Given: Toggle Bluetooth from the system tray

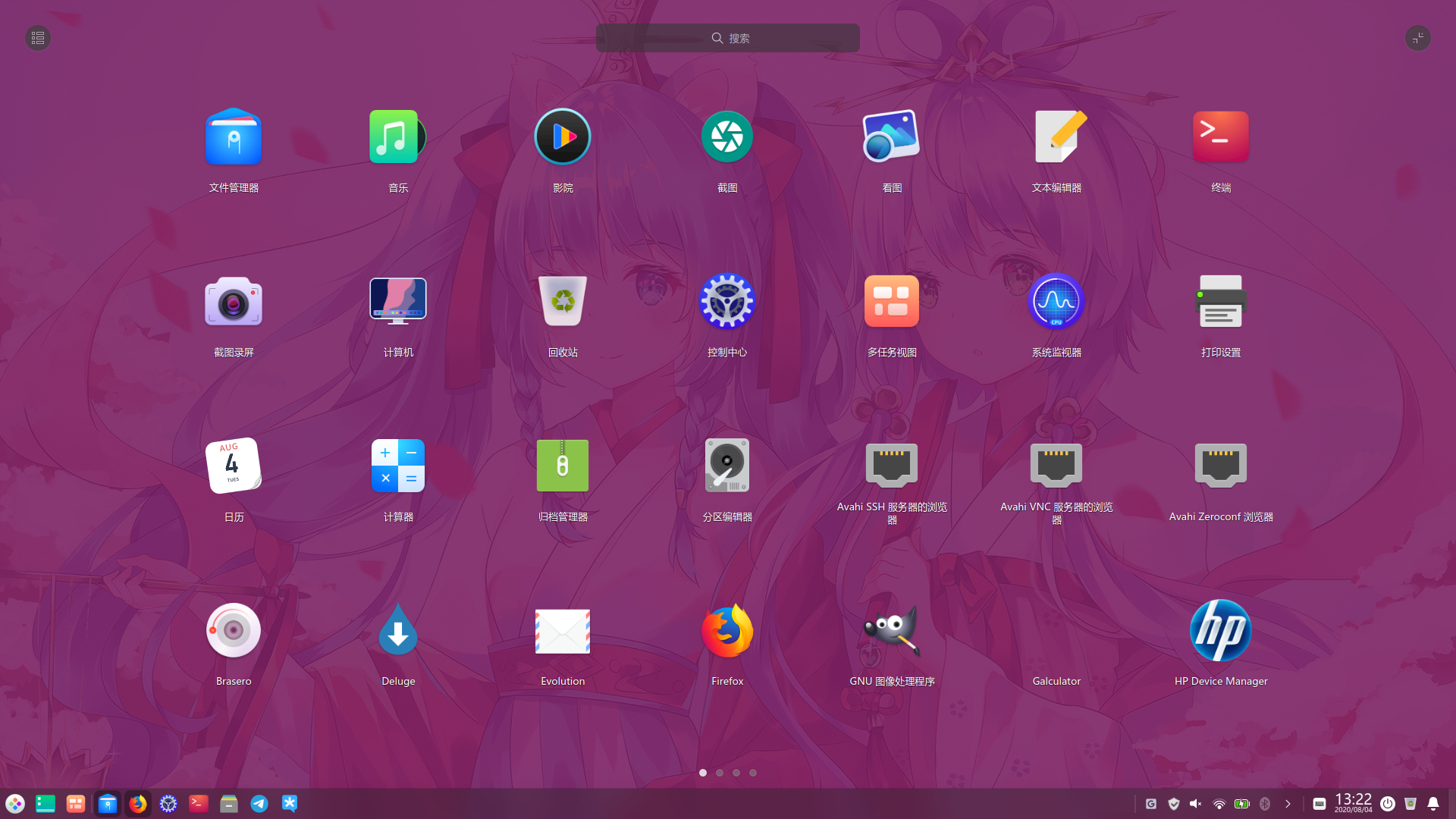Looking at the screenshot, I should [1264, 804].
